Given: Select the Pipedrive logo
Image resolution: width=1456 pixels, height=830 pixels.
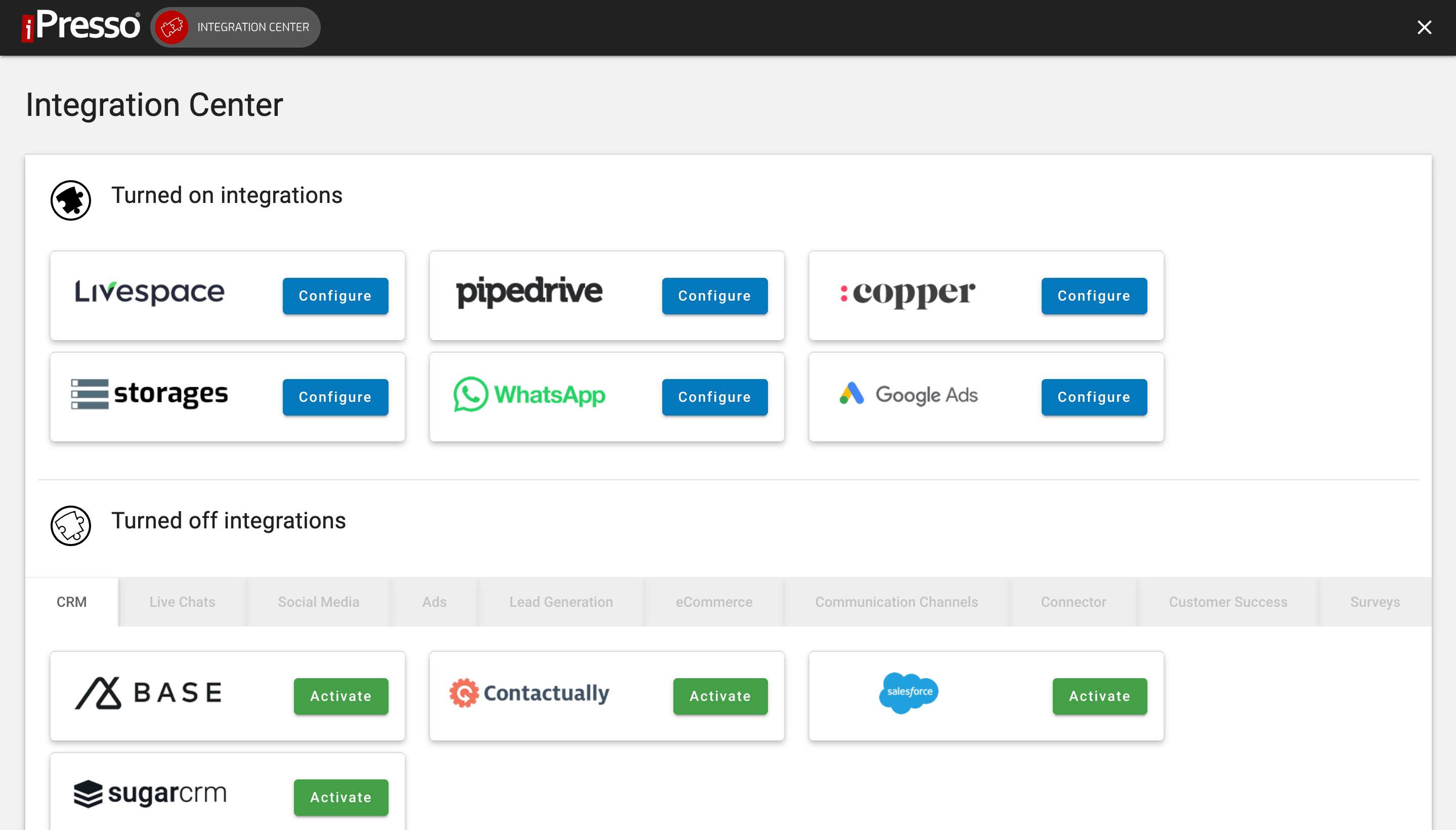Looking at the screenshot, I should tap(529, 293).
